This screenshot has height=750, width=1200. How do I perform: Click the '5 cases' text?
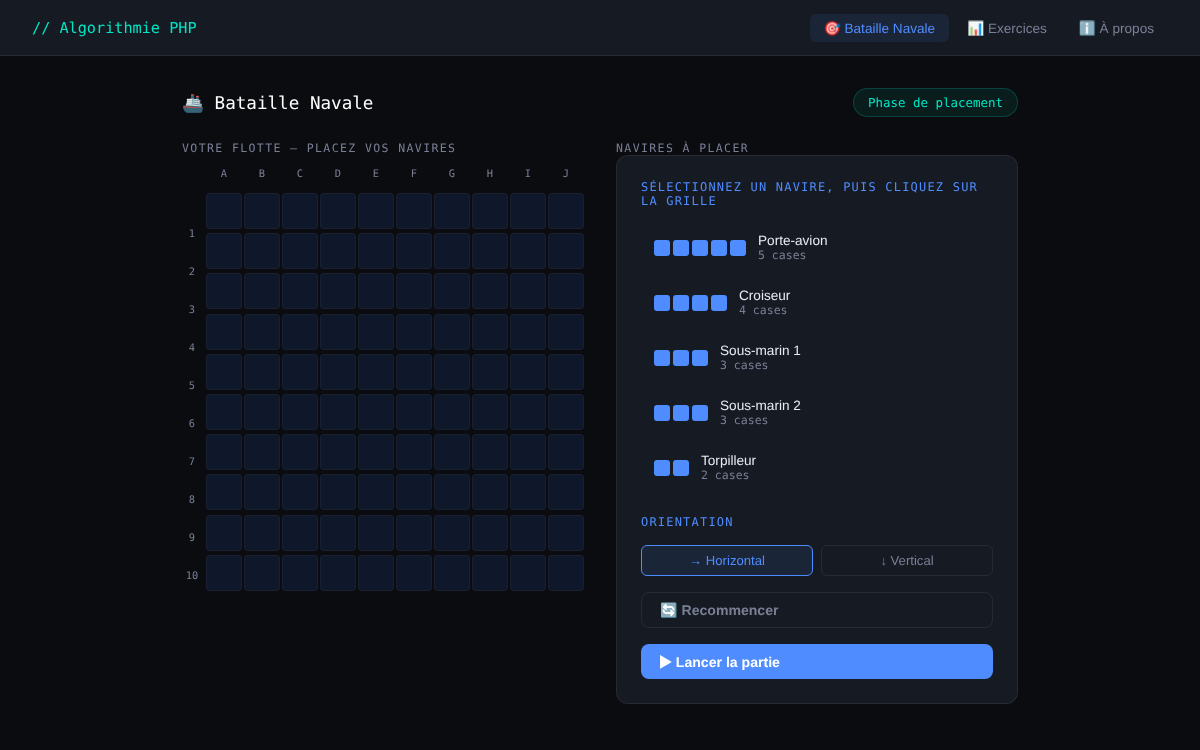(782, 256)
